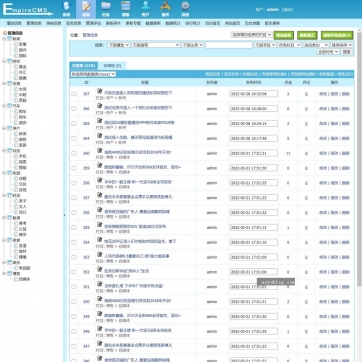Click the search keyword input field

[229, 45]
